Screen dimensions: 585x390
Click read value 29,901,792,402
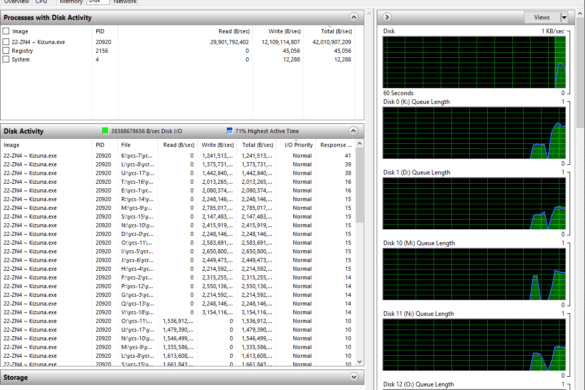(x=229, y=42)
